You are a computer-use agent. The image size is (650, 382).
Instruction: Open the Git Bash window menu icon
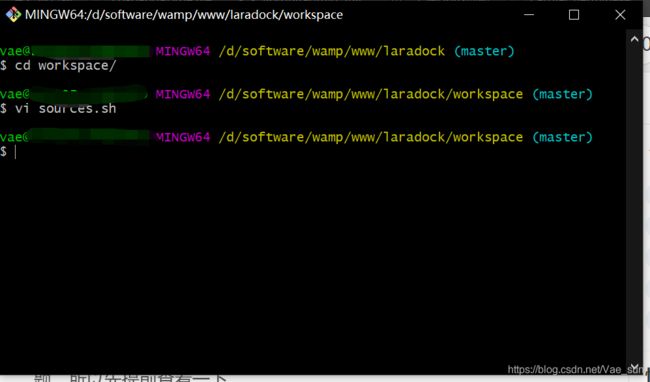[x=13, y=15]
